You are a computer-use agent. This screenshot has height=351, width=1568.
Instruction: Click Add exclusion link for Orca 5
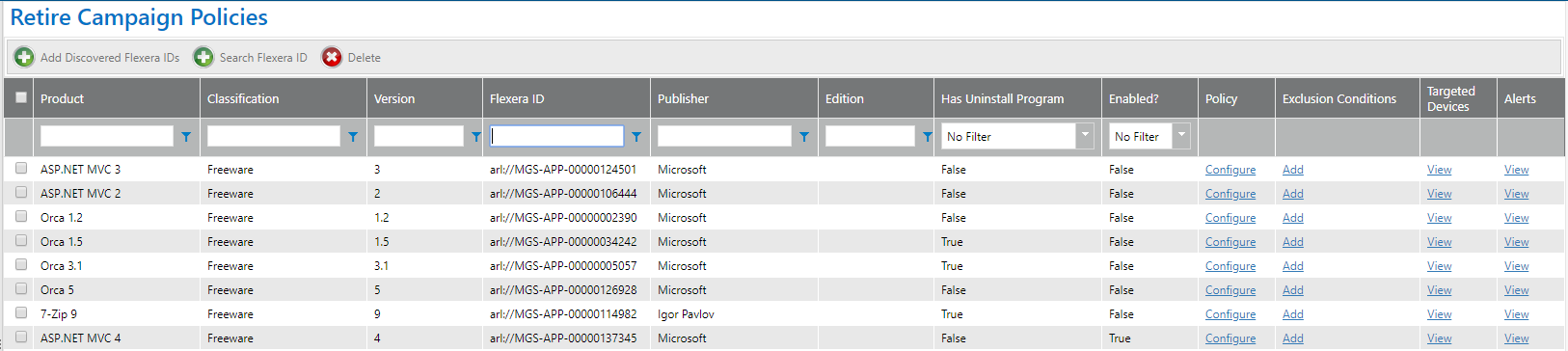pyautogui.click(x=1293, y=290)
